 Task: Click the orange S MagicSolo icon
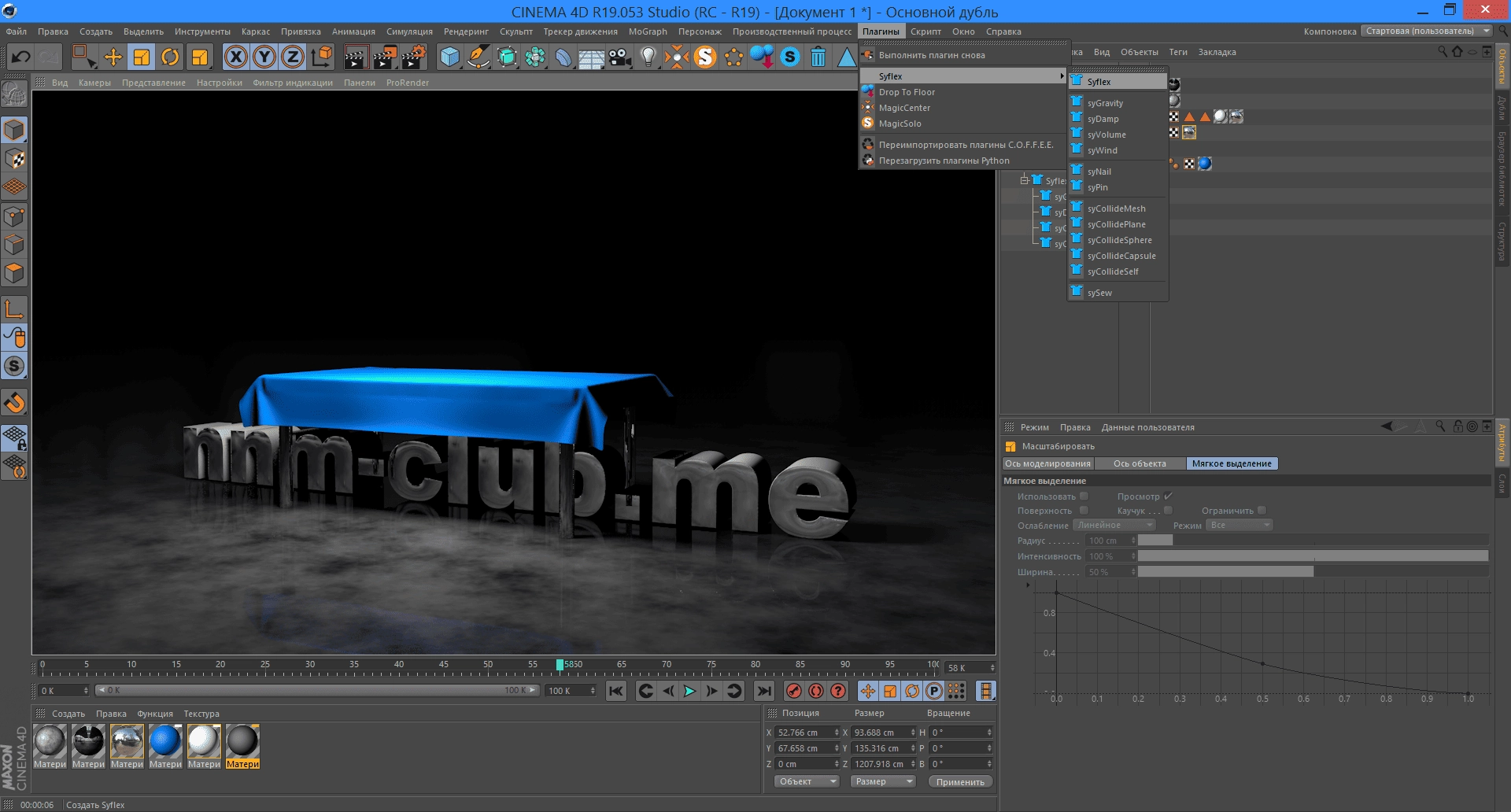(705, 57)
